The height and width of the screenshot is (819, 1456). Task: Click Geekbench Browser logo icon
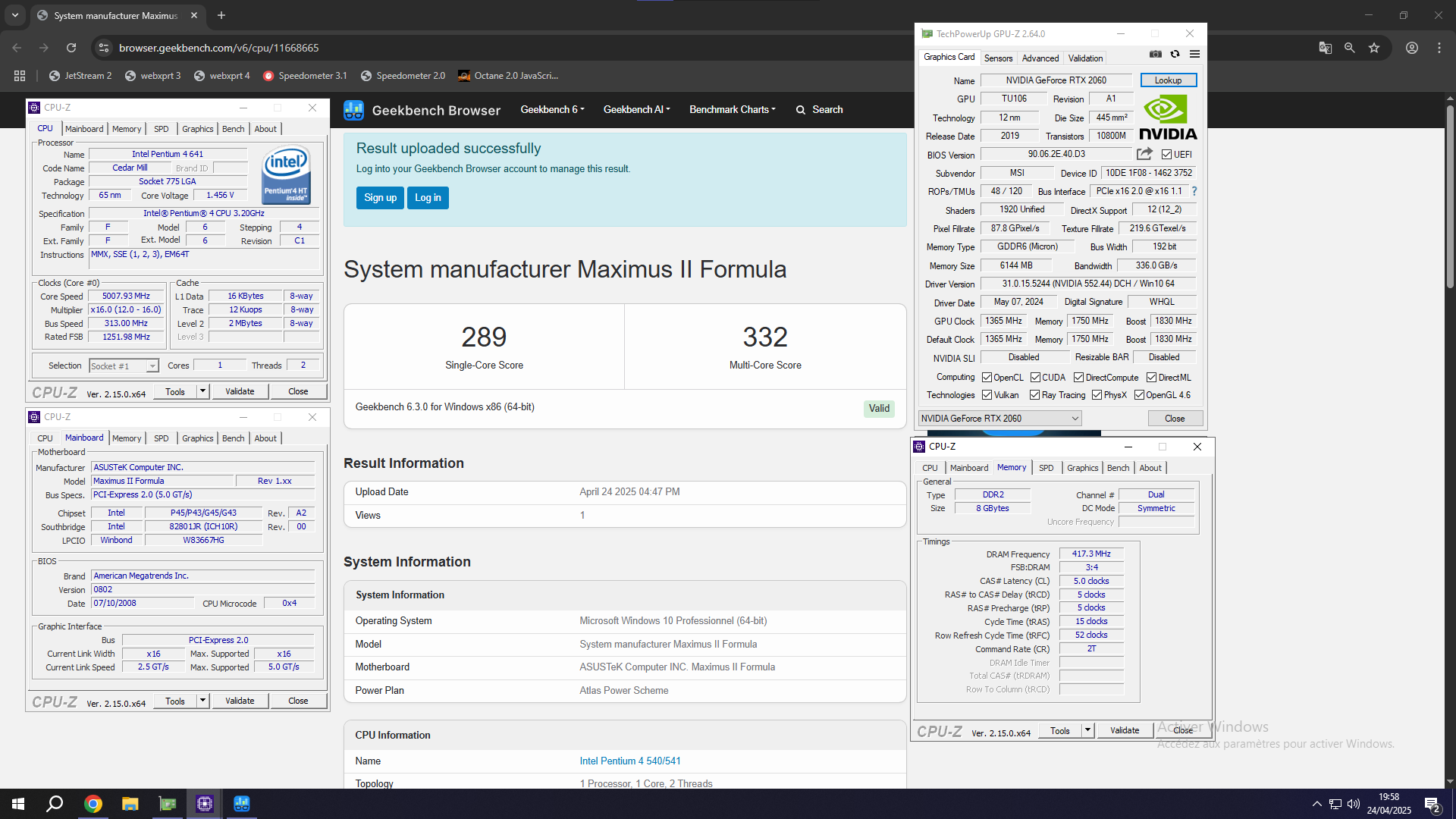353,110
